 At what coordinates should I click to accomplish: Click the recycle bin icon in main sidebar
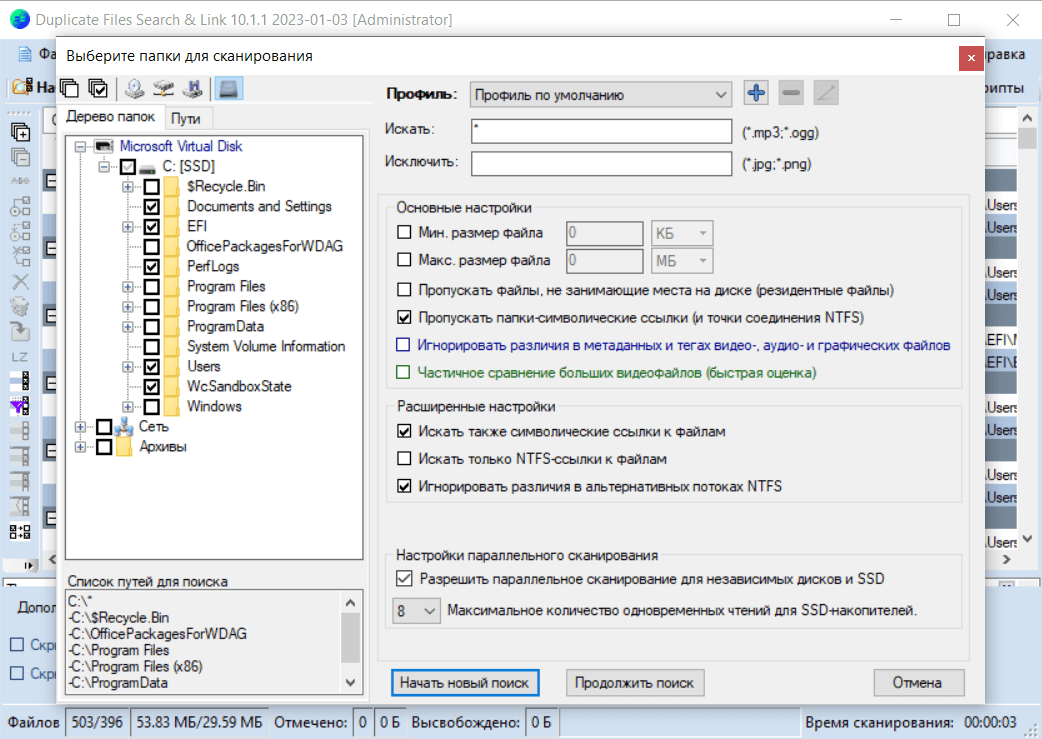click(x=21, y=306)
